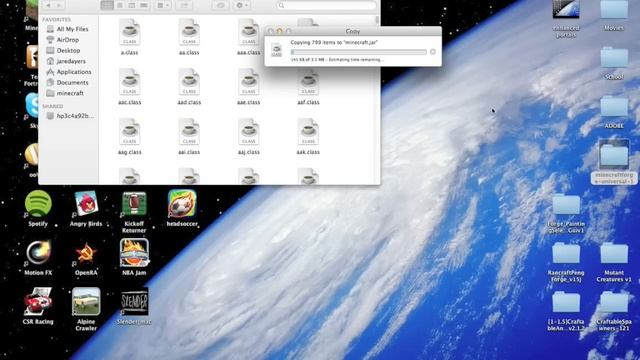Click the Finder search field
This screenshot has height=360, width=640.
(x=326, y=5)
